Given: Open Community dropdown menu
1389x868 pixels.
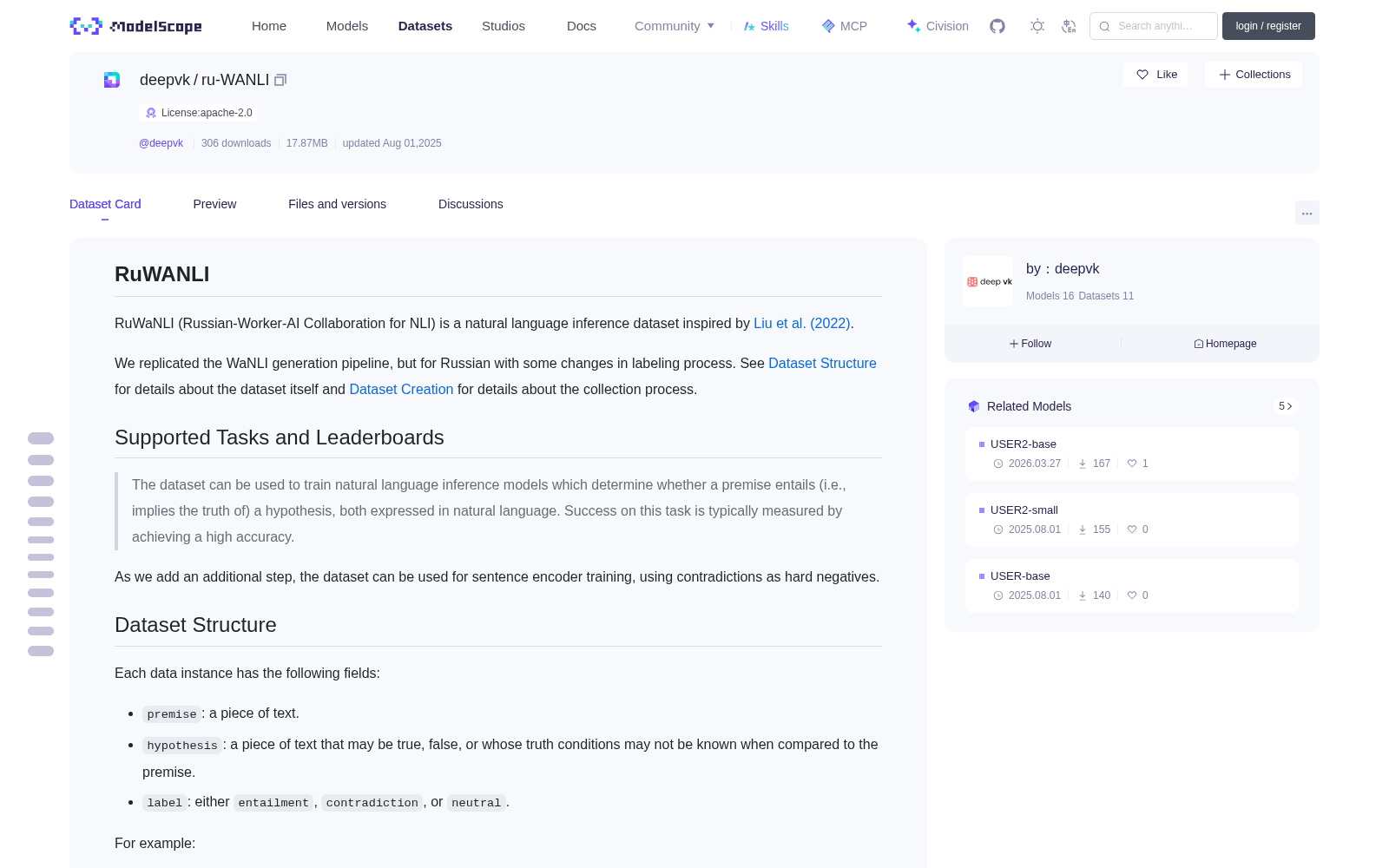Looking at the screenshot, I should click(675, 26).
